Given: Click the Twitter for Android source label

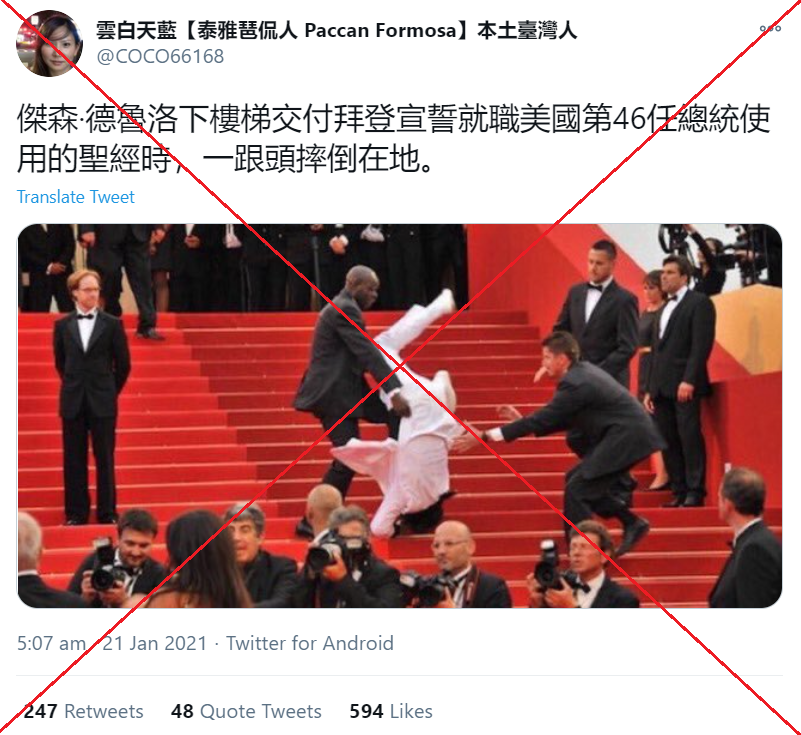Looking at the screenshot, I should click(310, 643).
